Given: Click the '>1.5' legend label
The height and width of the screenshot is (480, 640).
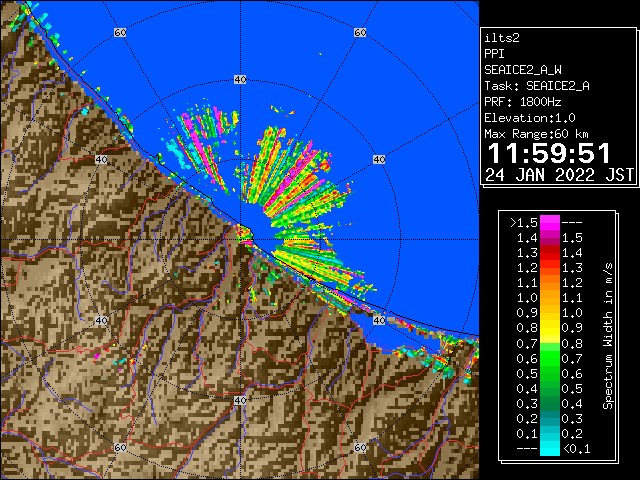Looking at the screenshot, I should 523,223.
